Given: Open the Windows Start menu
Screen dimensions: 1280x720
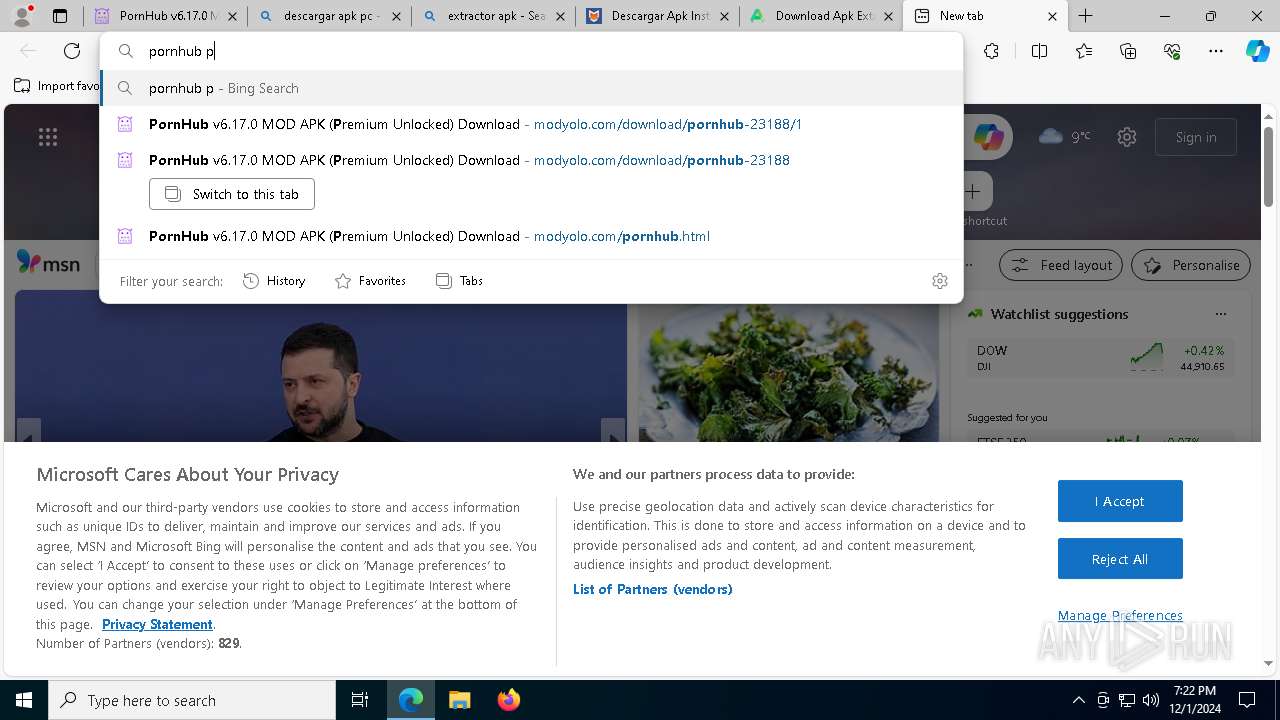Looking at the screenshot, I should [24, 700].
